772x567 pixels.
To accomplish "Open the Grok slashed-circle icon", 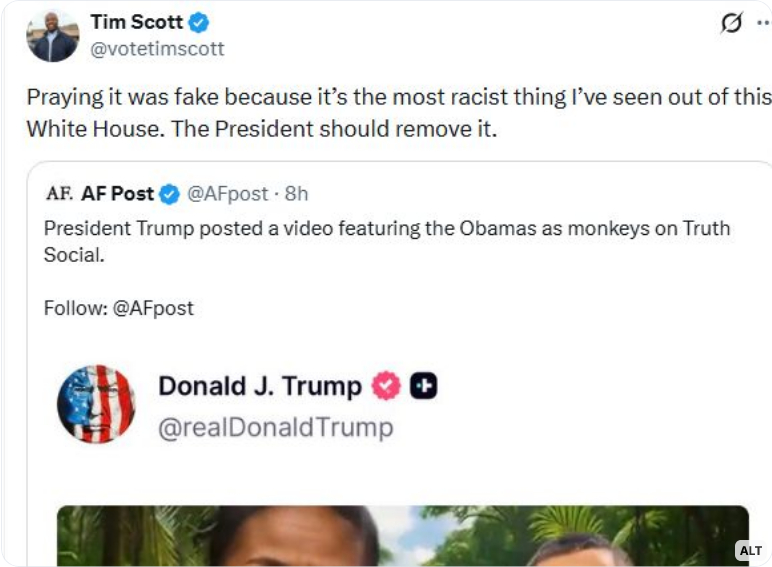I will (731, 24).
